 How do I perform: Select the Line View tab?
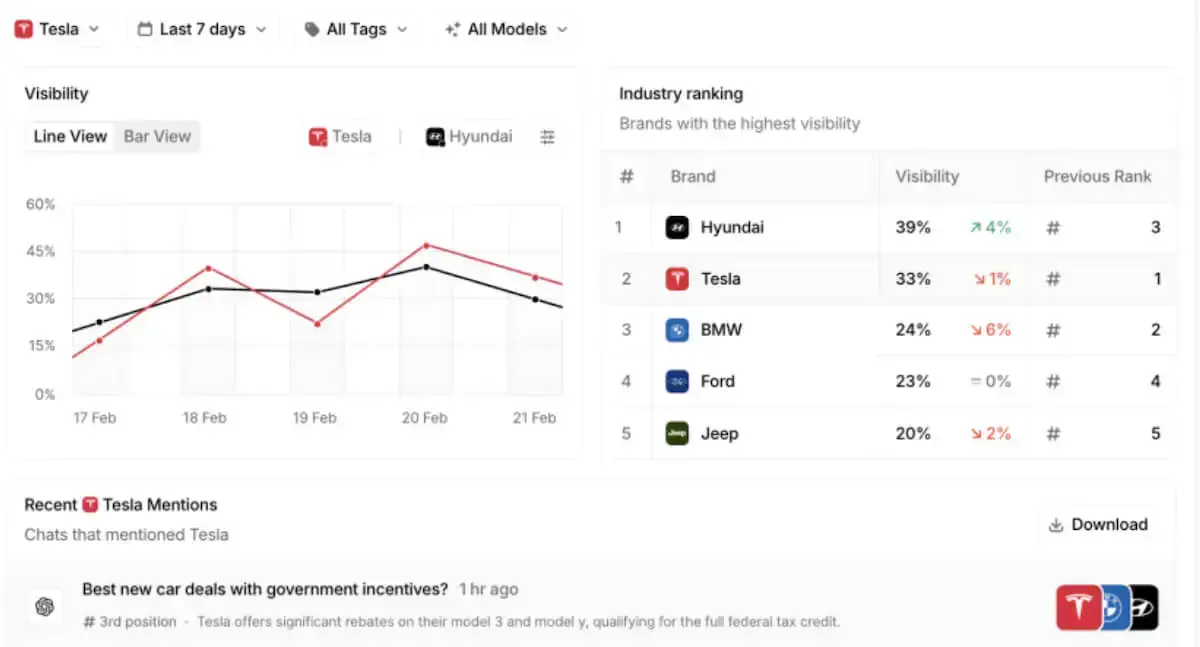pyautogui.click(x=69, y=136)
